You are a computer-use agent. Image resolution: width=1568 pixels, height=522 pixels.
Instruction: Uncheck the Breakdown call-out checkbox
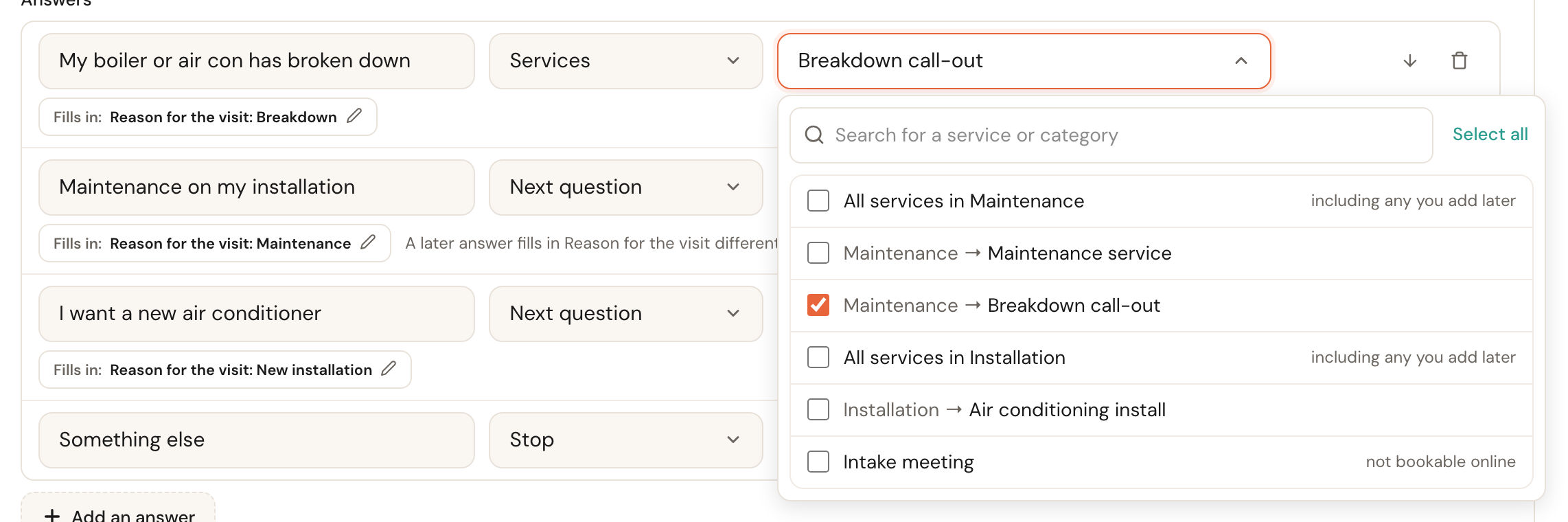pos(818,306)
